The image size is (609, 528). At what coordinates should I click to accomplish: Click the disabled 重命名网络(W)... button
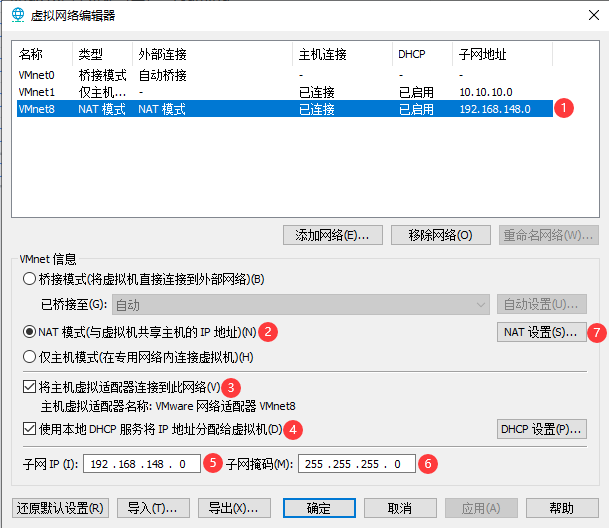[548, 235]
